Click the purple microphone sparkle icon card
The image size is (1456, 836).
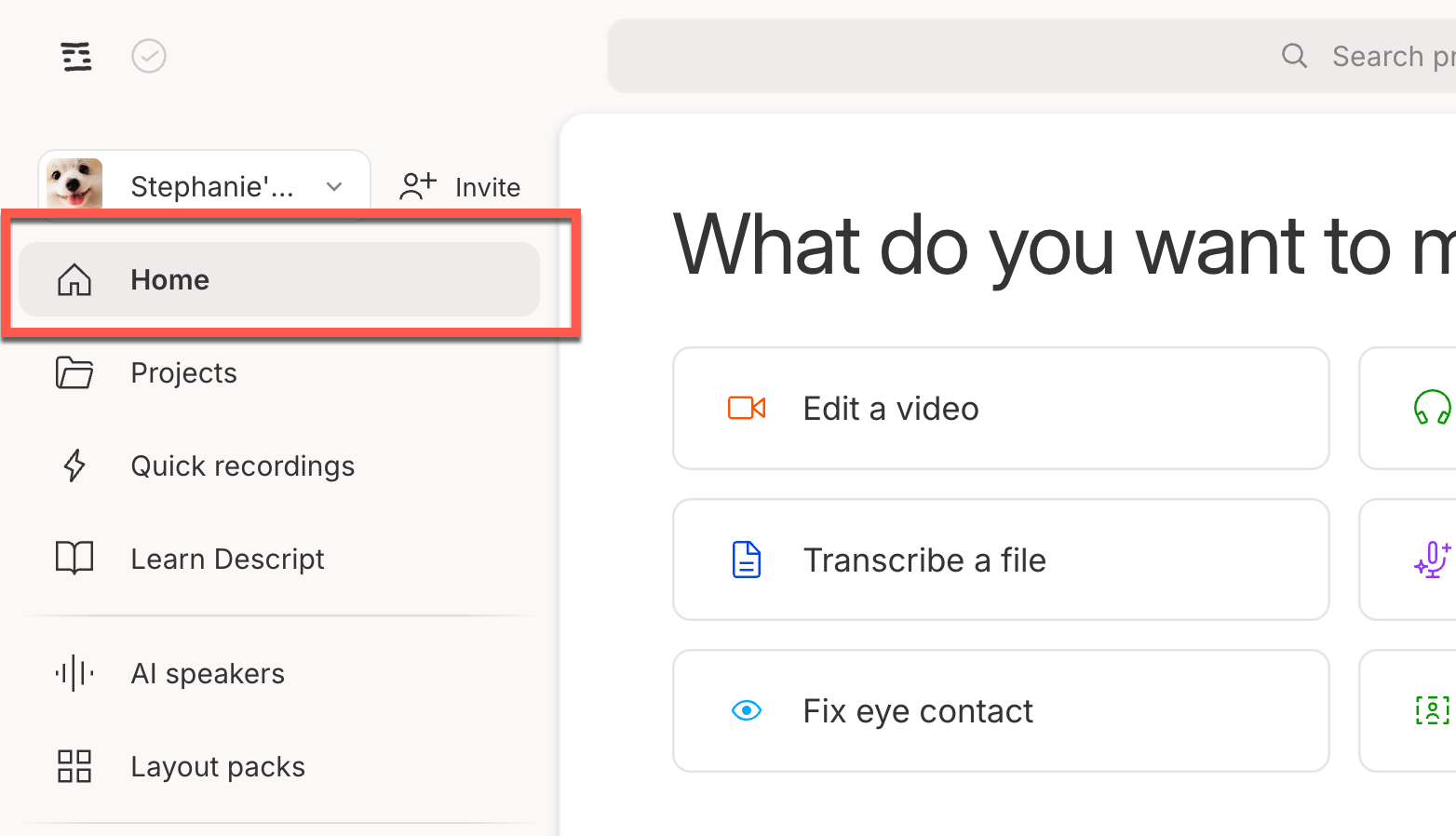[x=1409, y=560]
